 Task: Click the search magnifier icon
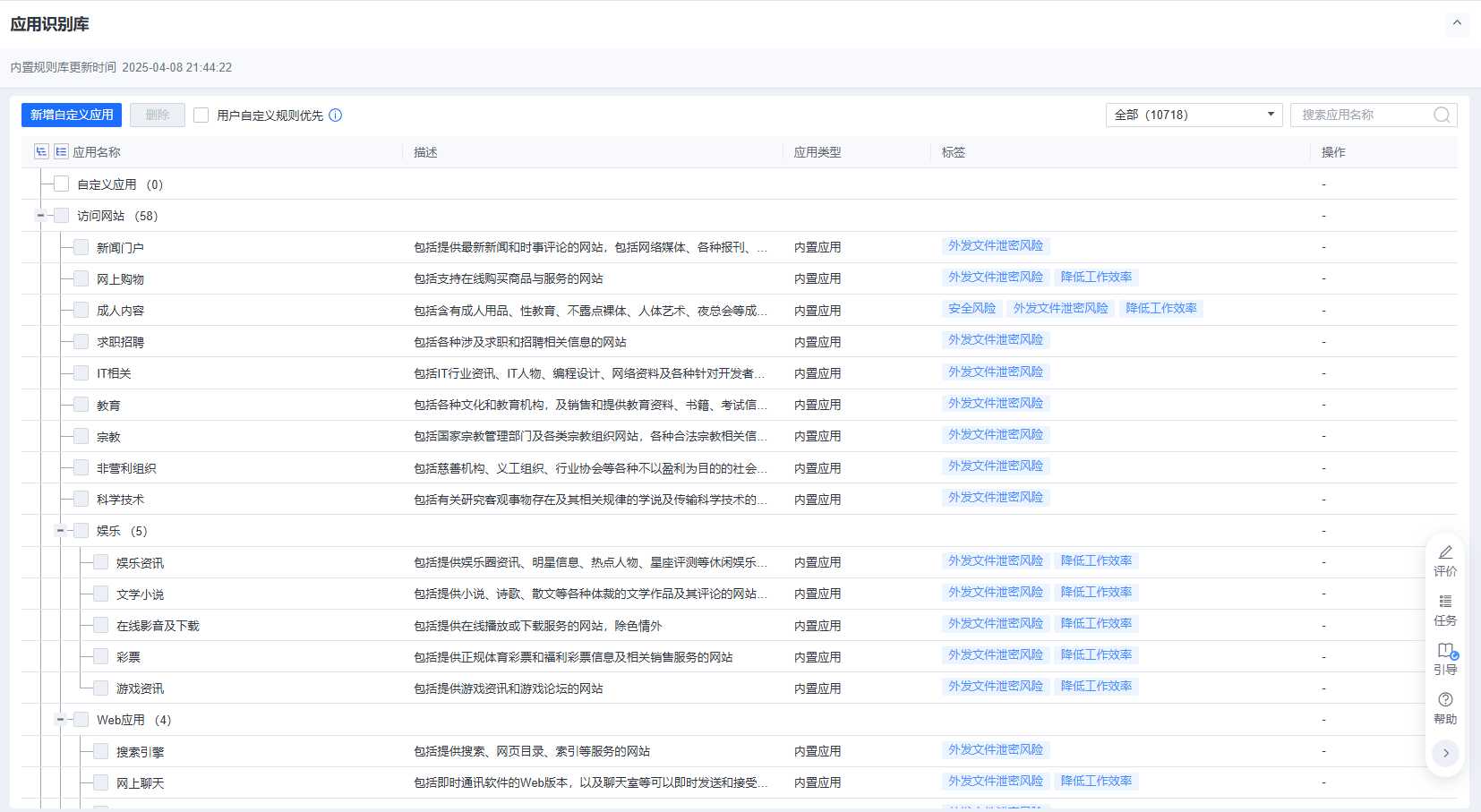(x=1442, y=115)
